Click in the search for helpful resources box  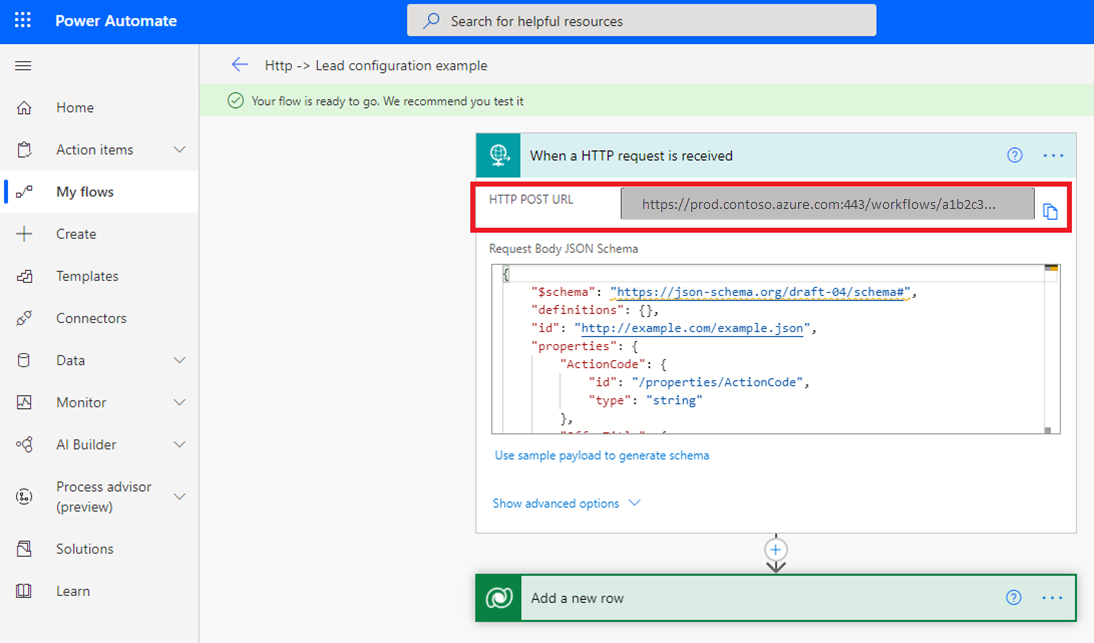tap(641, 21)
